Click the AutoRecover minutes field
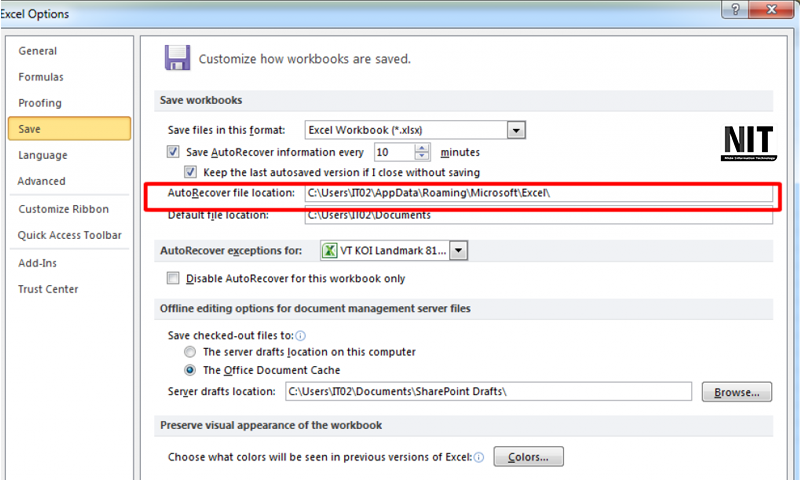This screenshot has height=480, width=800. pyautogui.click(x=395, y=152)
